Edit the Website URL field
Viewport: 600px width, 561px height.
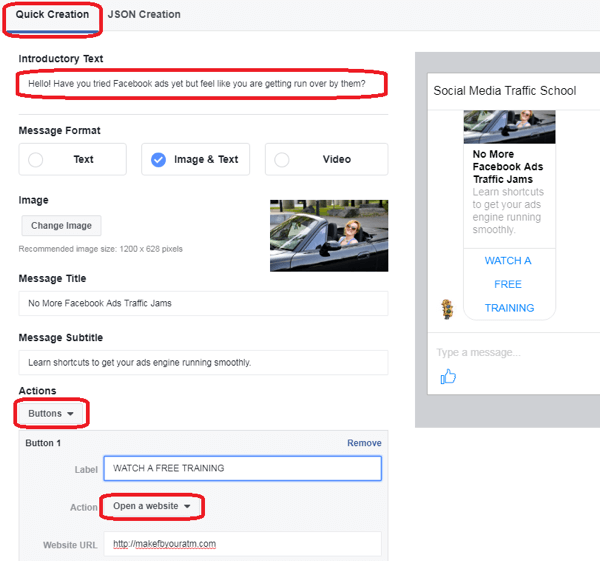(243, 544)
